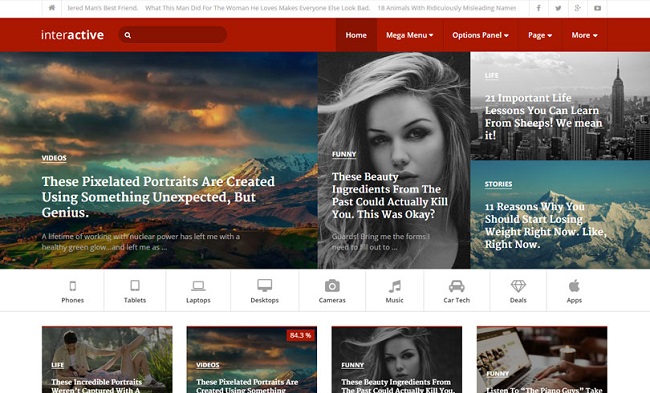The width and height of the screenshot is (650, 393).
Task: Open the Pixelated Portraits featured headline
Action: click(158, 197)
